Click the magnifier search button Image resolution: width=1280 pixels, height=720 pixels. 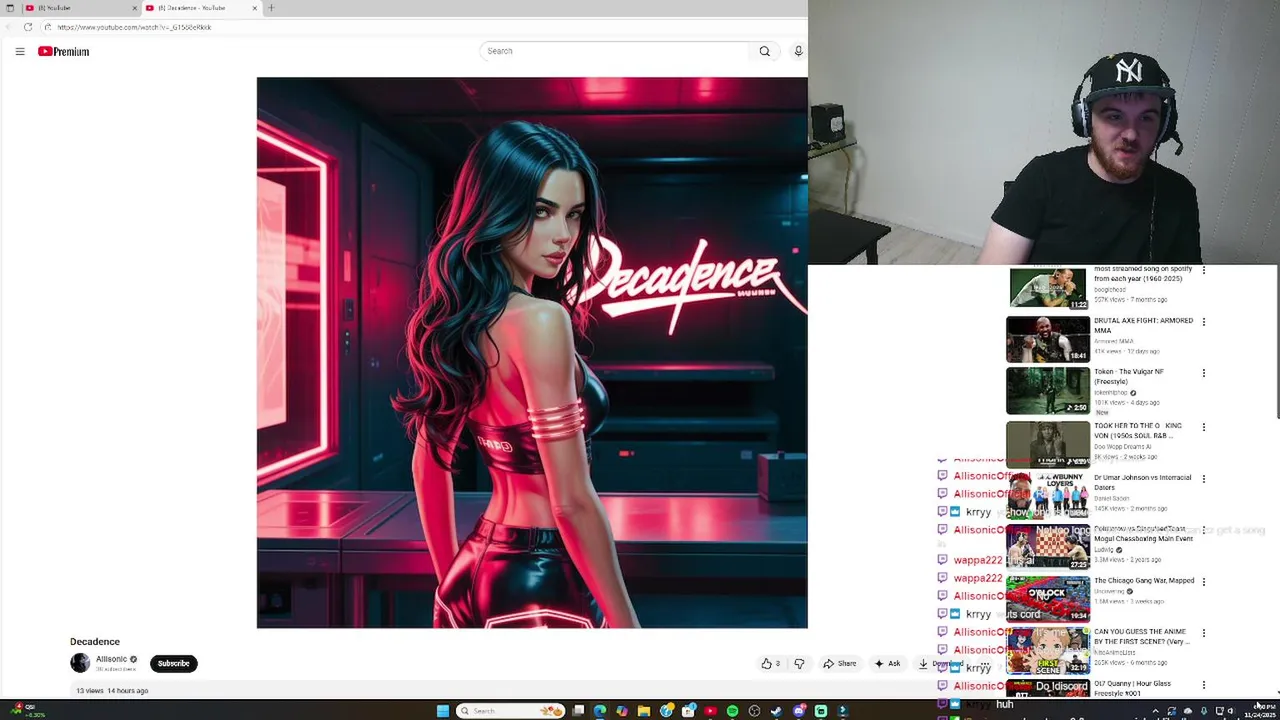[x=764, y=51]
